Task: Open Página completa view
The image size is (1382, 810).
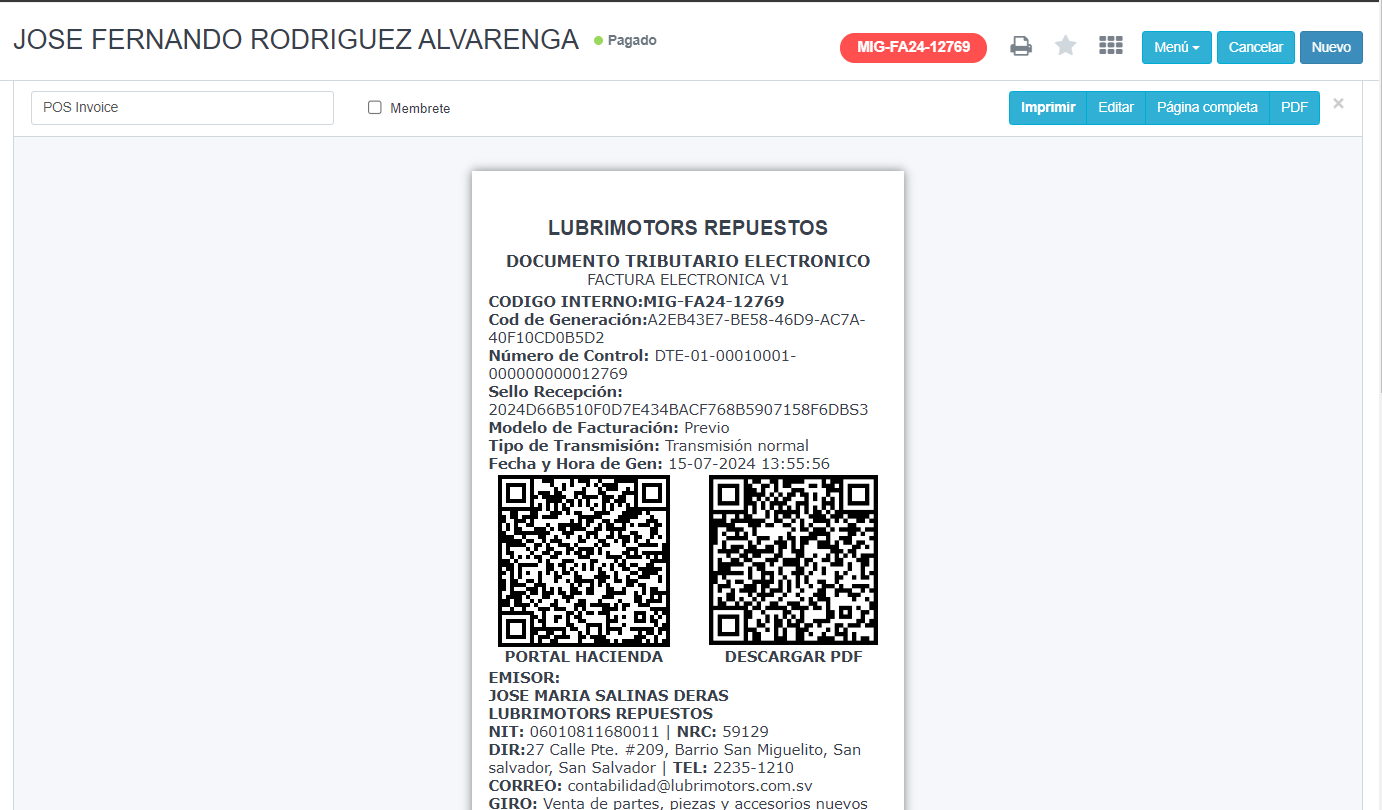Action: coord(1207,108)
